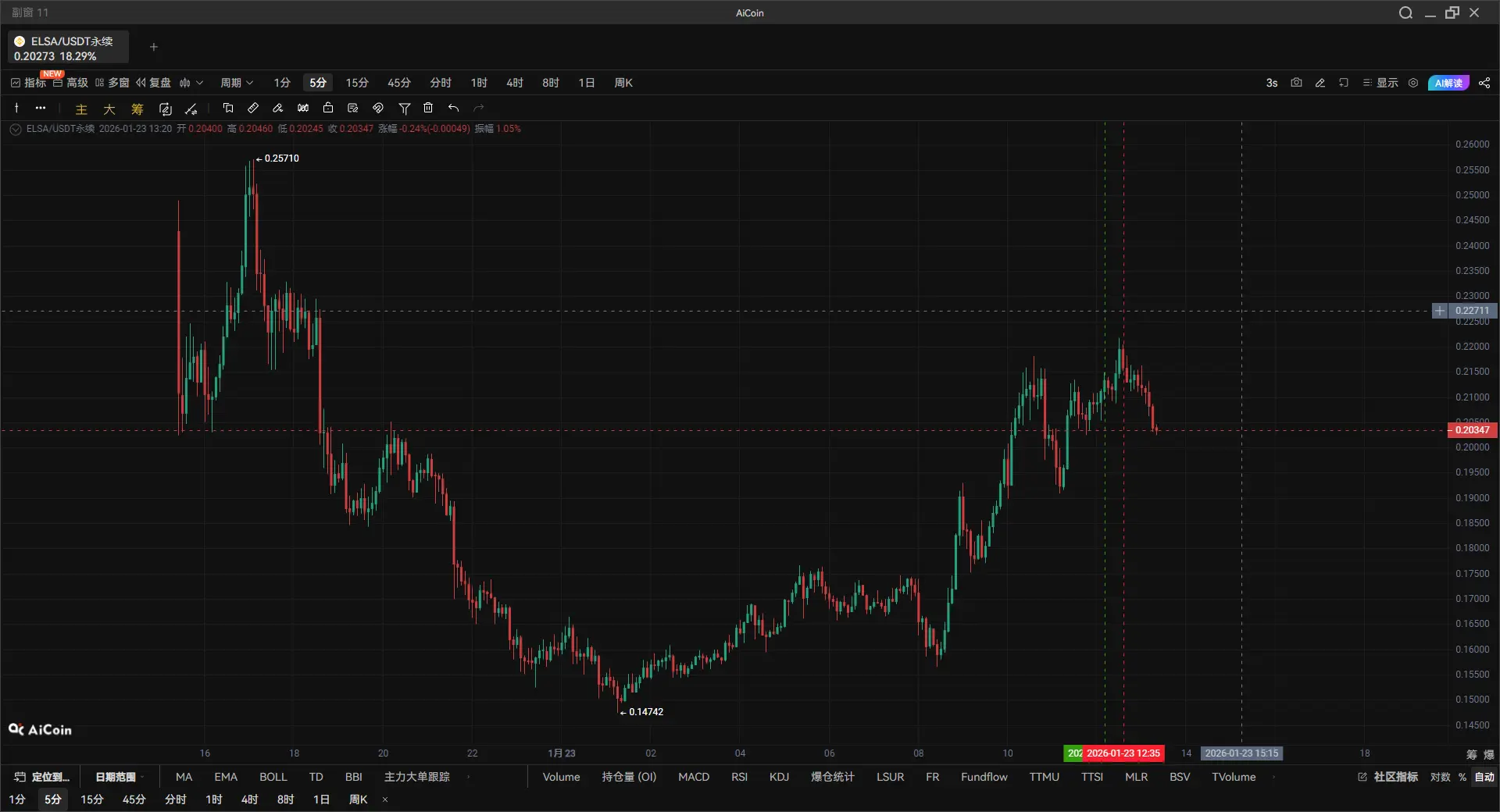The height and width of the screenshot is (812, 1500).
Task: Select the crosshair cursor drawing tool
Action: pyautogui.click(x=16, y=108)
